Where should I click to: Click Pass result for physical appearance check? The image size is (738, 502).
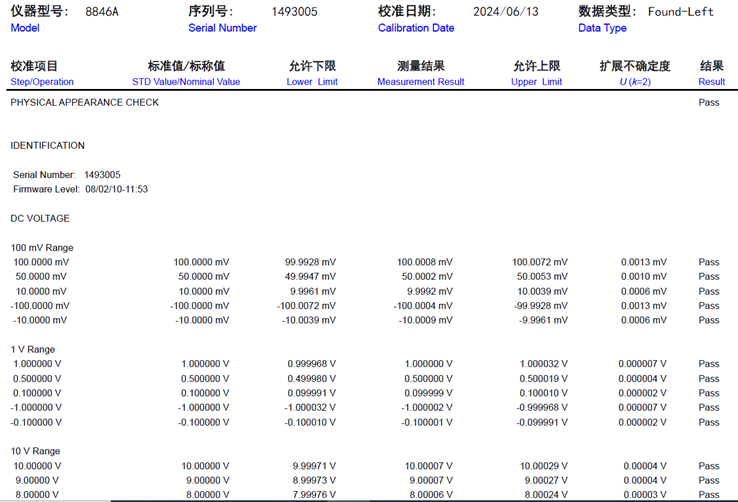tap(709, 103)
